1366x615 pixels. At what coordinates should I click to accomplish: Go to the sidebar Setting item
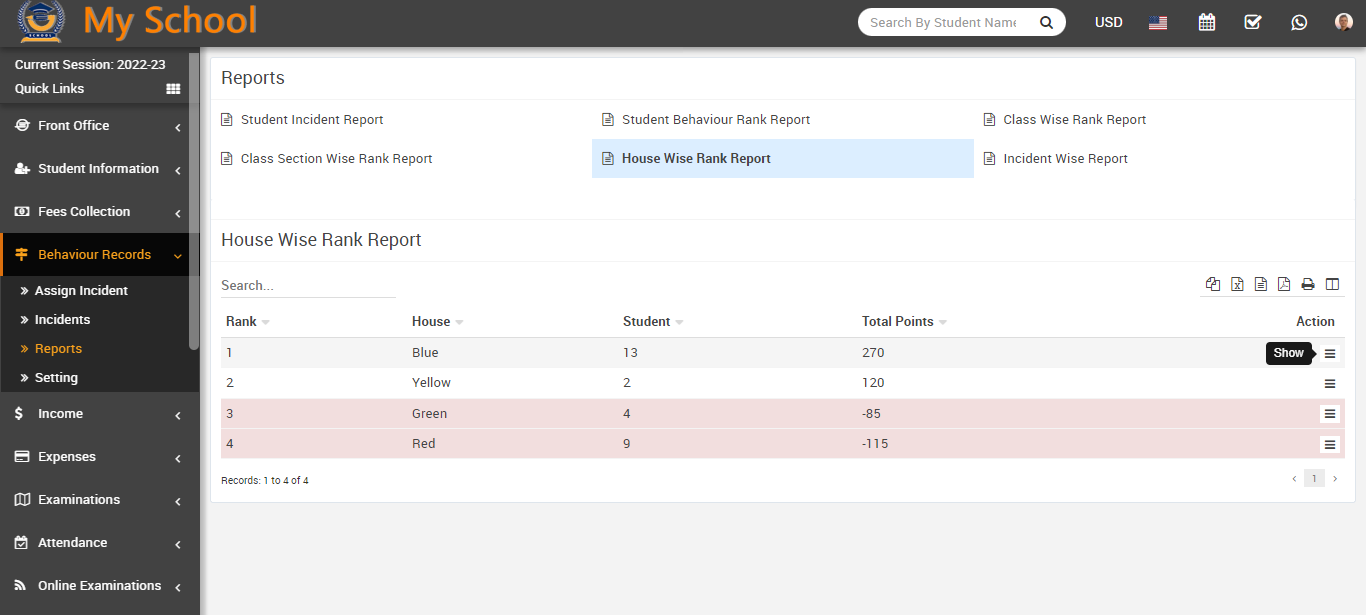point(56,378)
